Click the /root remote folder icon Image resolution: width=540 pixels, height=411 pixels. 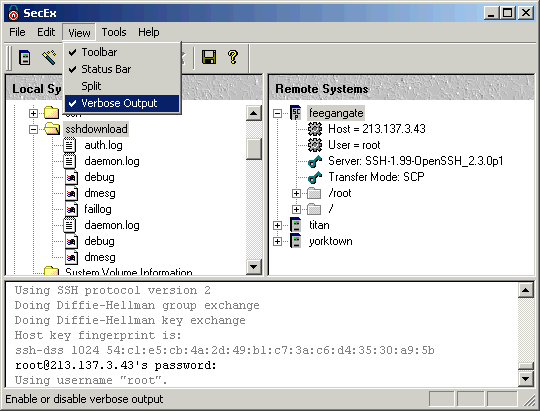coord(314,193)
